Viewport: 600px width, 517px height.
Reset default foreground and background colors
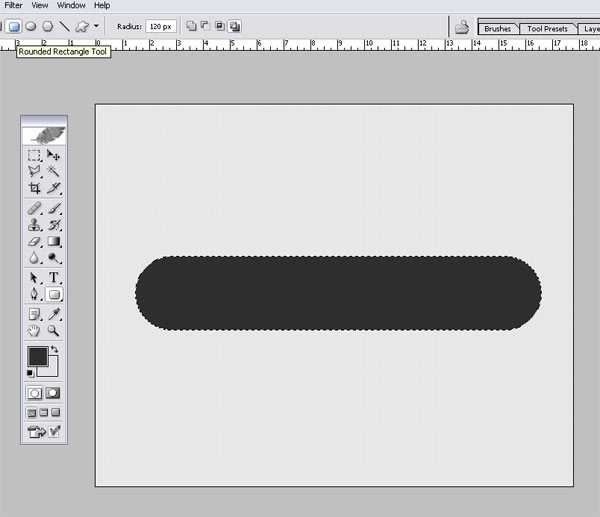pyautogui.click(x=30, y=373)
